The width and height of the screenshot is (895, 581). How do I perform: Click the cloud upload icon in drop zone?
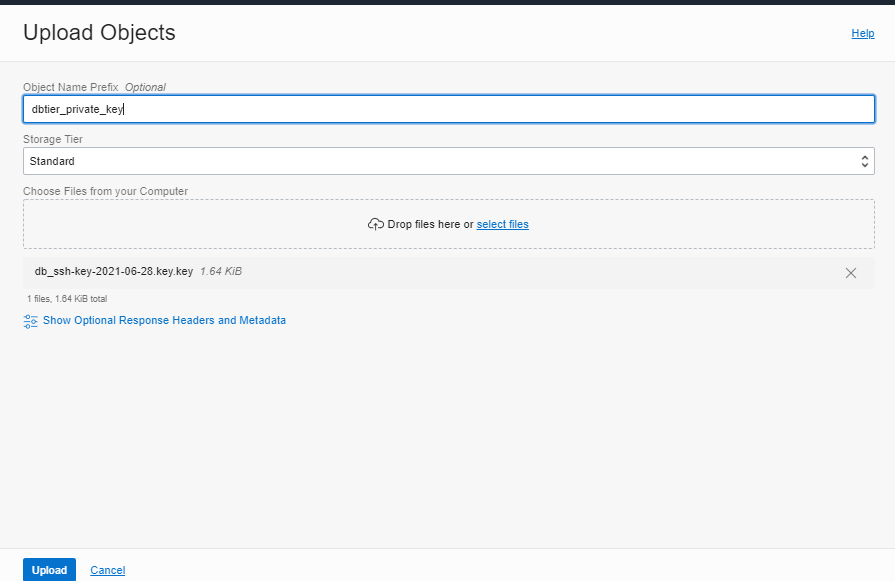coord(376,224)
